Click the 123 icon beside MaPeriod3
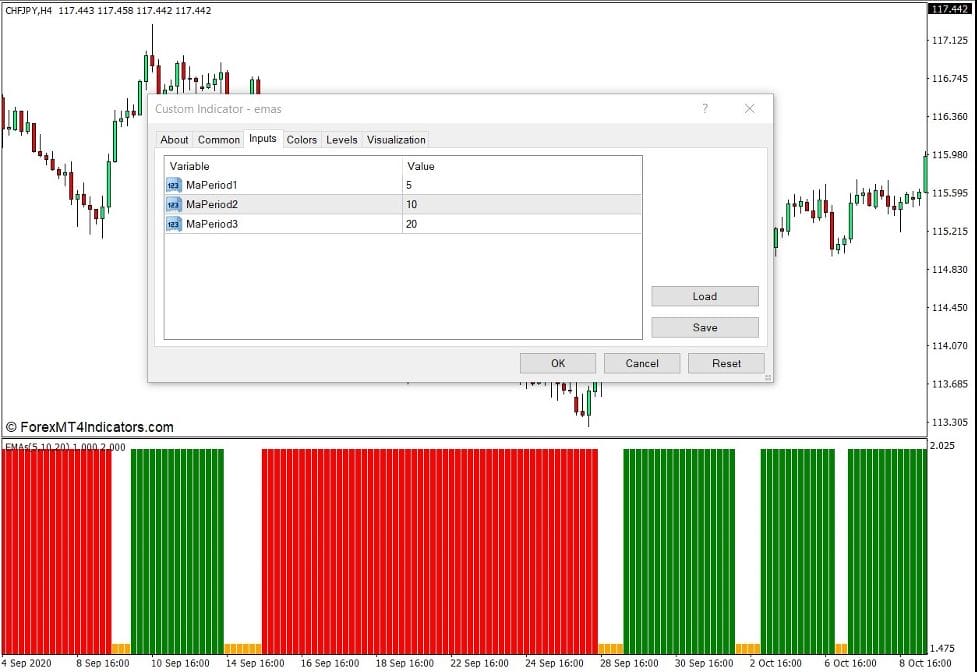Screen dimensions: 977x672 pyautogui.click(x=171, y=224)
